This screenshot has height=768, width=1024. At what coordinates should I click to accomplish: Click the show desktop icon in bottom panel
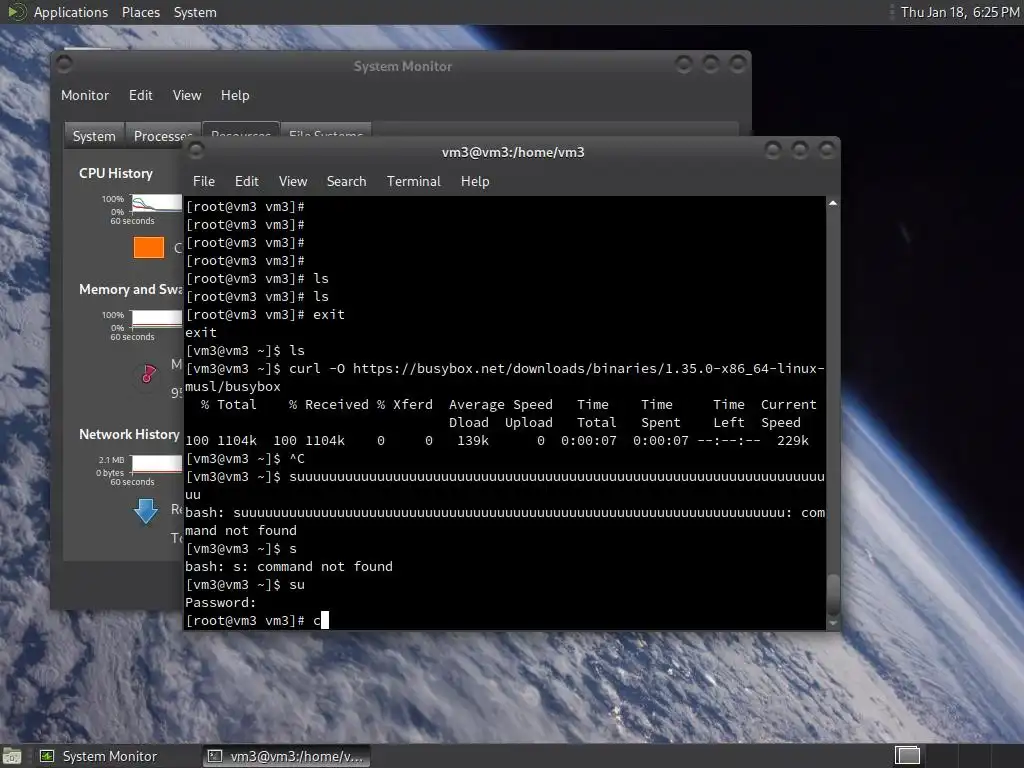click(x=12, y=756)
